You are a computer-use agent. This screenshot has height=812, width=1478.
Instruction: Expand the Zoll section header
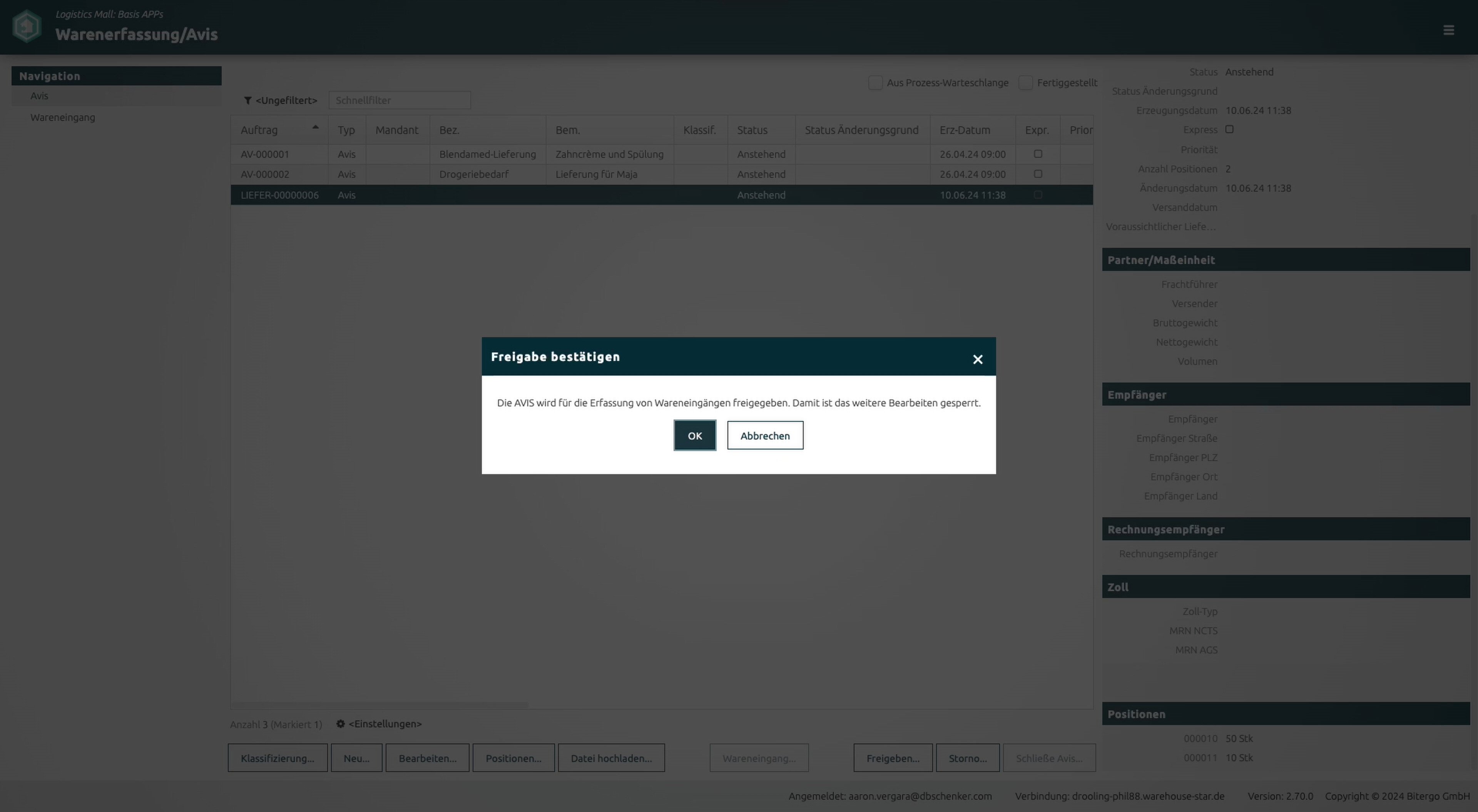(1286, 587)
